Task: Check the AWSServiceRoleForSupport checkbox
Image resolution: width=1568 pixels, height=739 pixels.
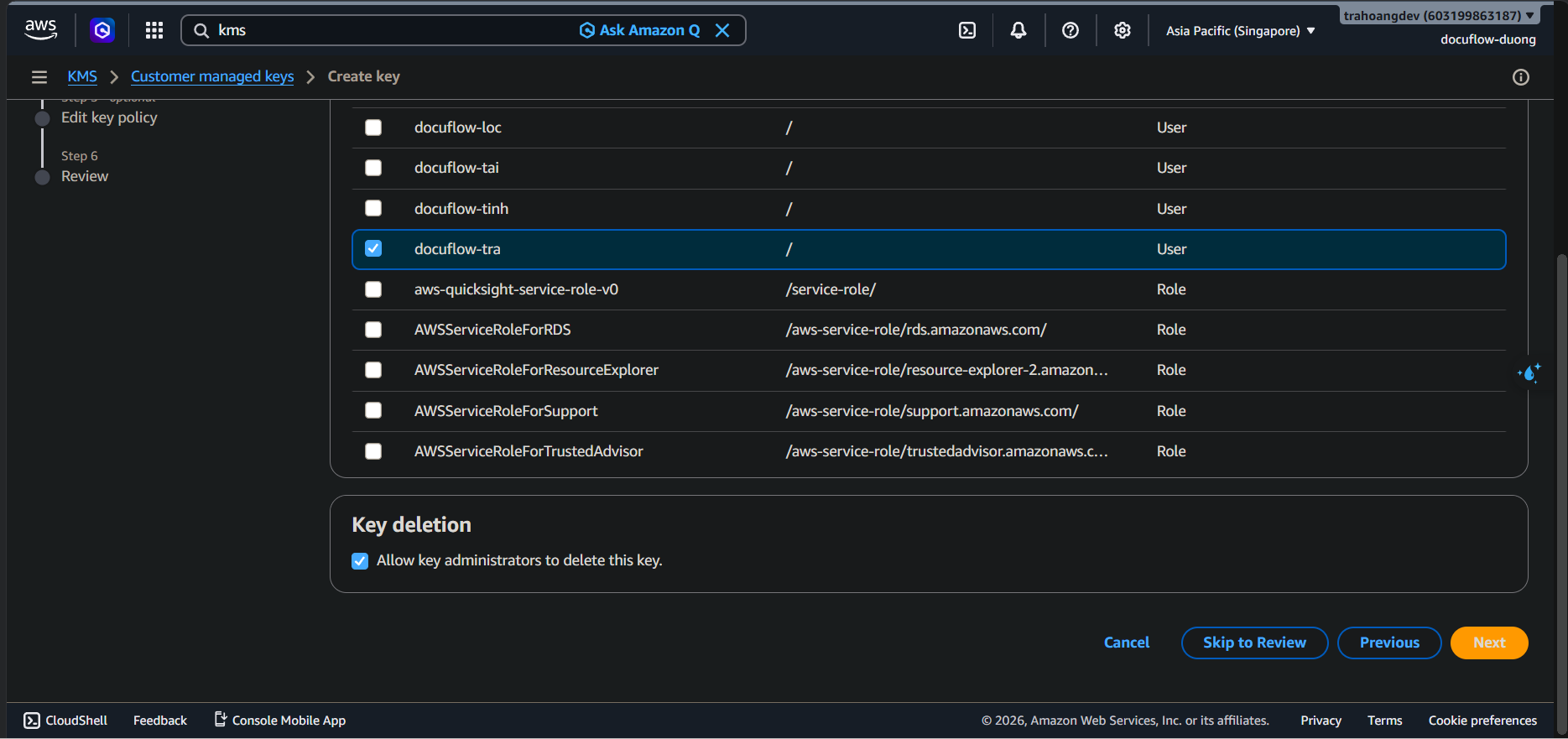Action: coord(373,410)
